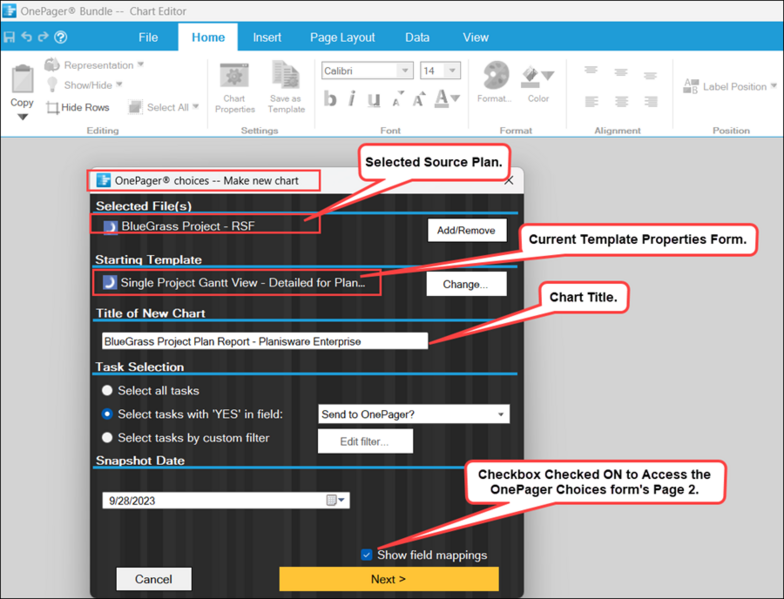Click the decrease font size icon

(398, 99)
